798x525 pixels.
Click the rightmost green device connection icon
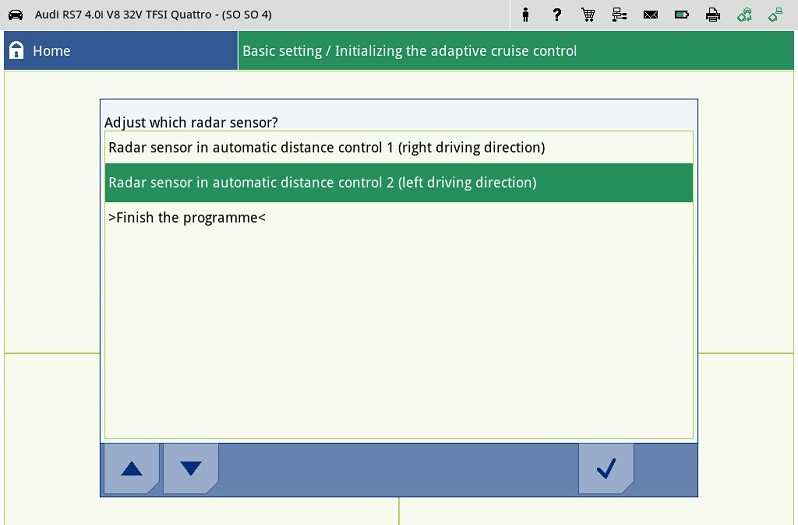point(775,15)
